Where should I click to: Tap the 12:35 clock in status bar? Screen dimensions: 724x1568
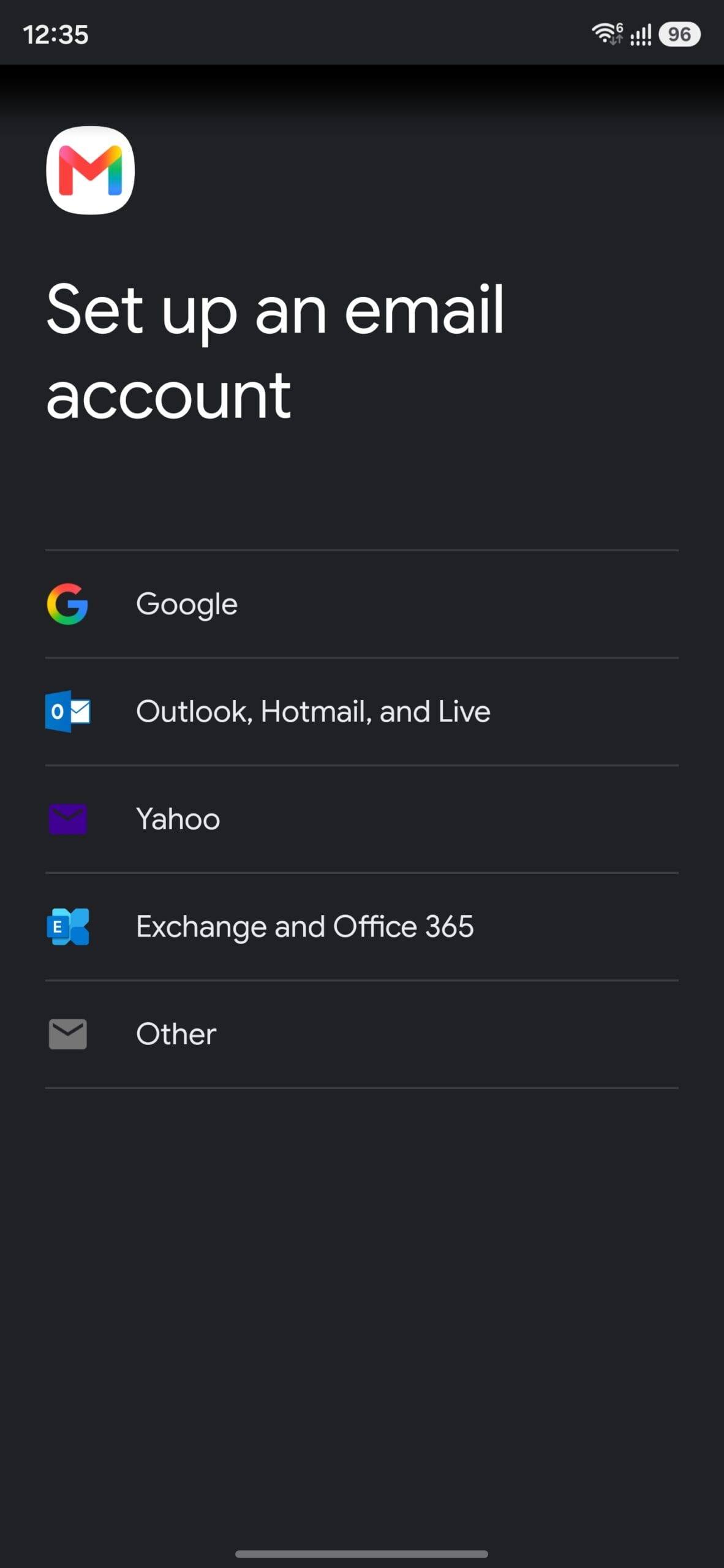[56, 35]
